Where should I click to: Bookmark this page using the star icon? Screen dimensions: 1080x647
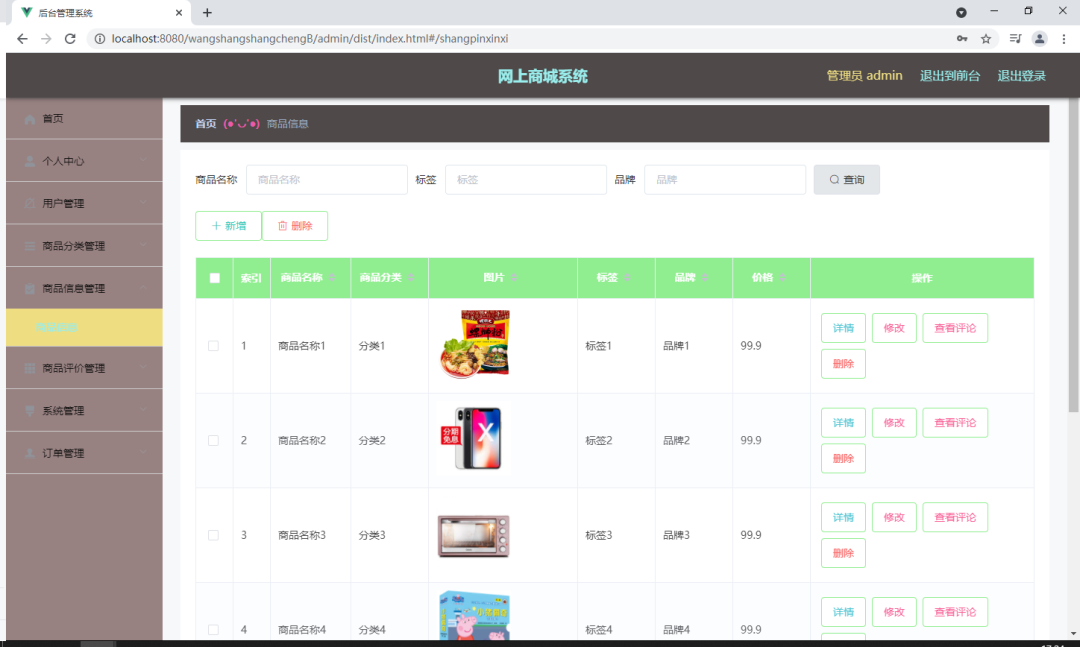(986, 39)
